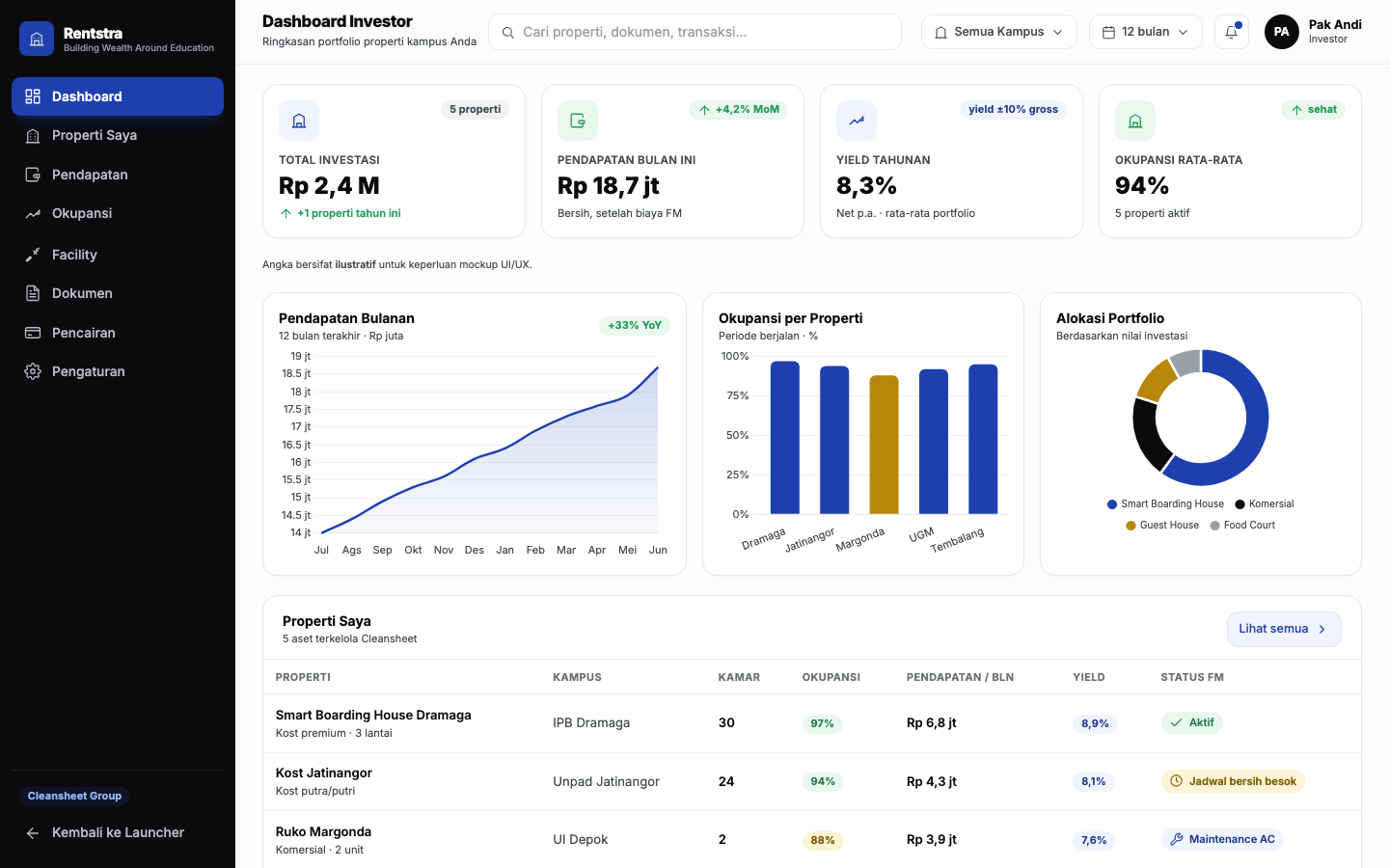Click the +33% YoY badge
This screenshot has width=1389, height=868.
pyautogui.click(x=635, y=325)
